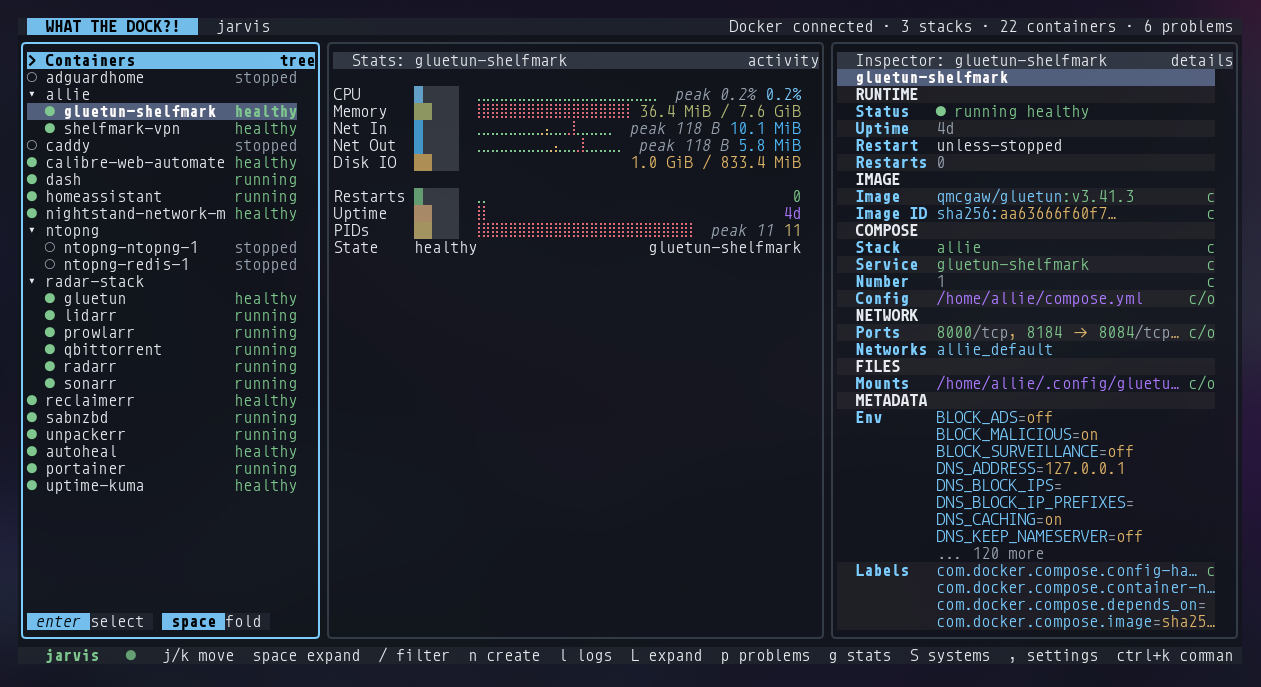
Task: Click green dot beside radarr
Action: click(x=50, y=367)
